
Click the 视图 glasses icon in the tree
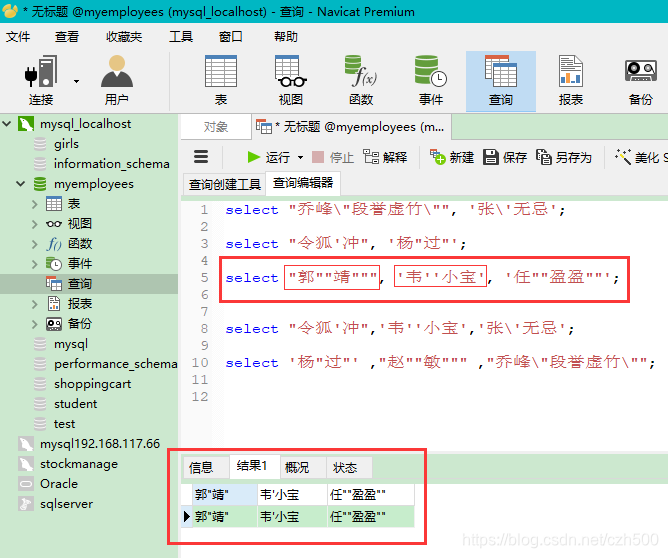tap(54, 224)
